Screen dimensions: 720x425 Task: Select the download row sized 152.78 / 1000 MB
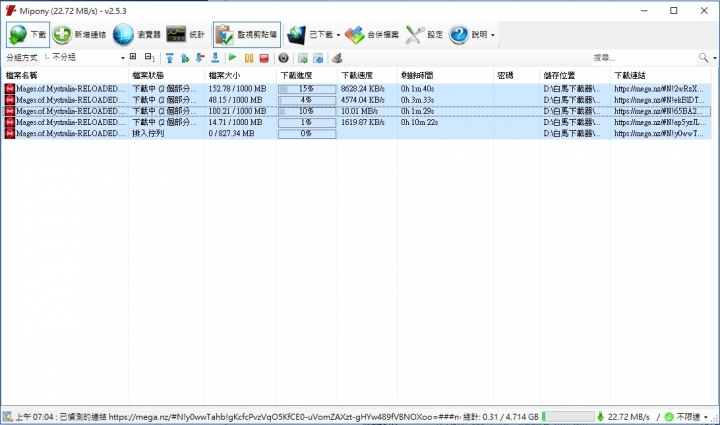[x=356, y=89]
